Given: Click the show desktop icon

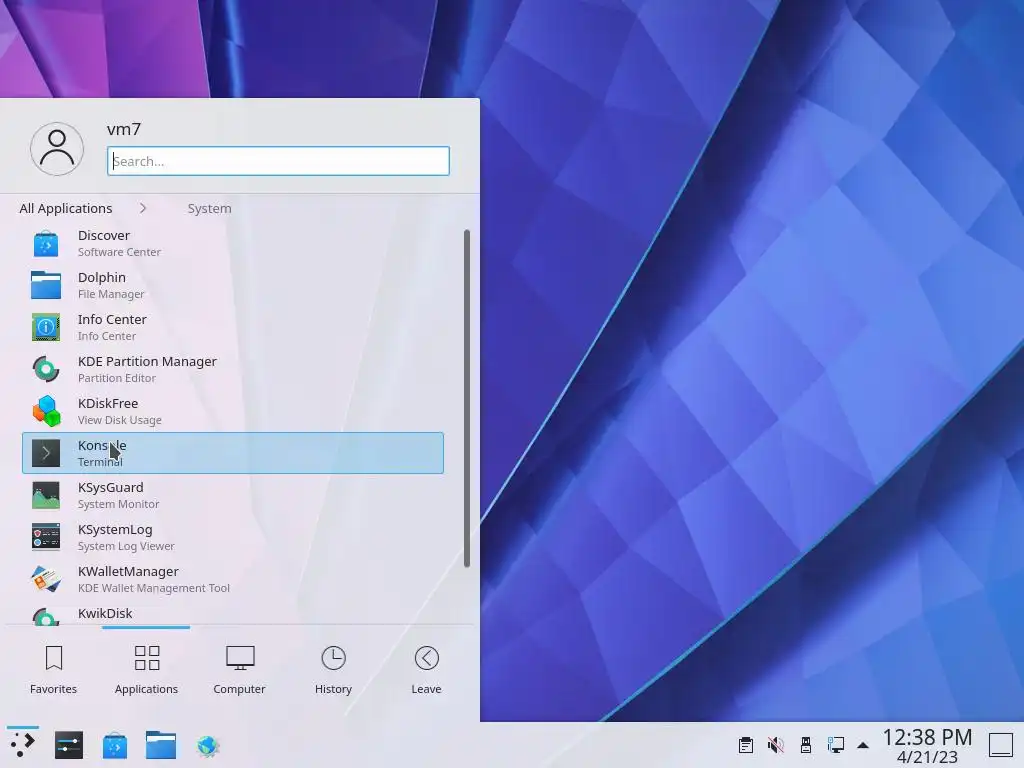Looking at the screenshot, I should coord(1000,744).
